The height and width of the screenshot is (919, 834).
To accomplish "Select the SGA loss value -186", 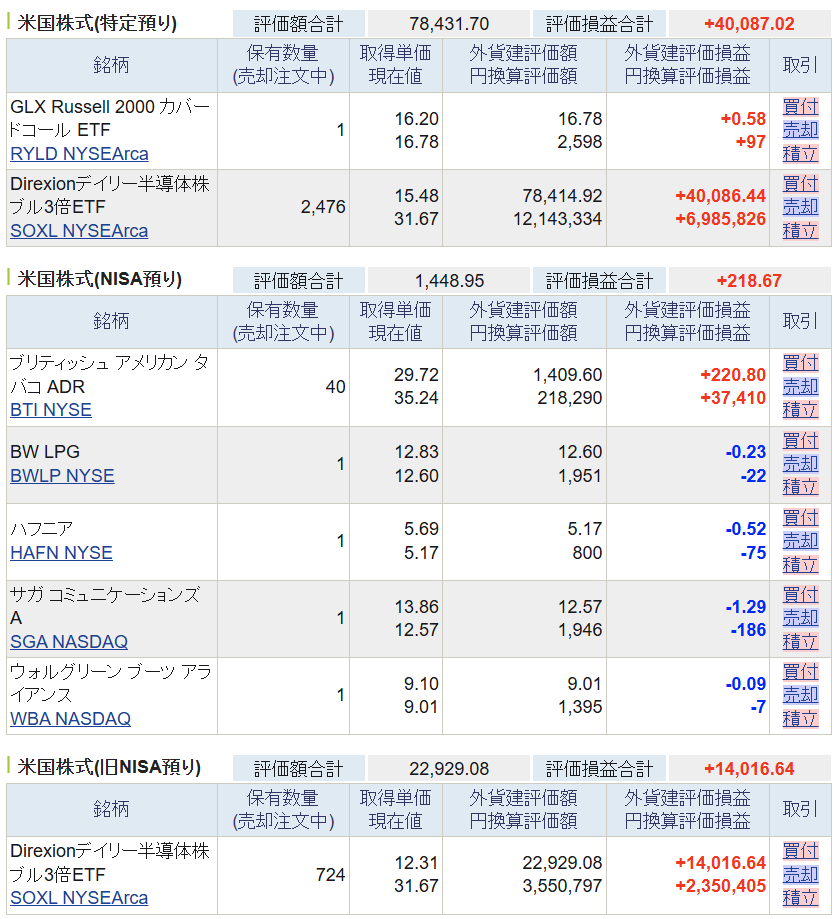I will (x=748, y=630).
